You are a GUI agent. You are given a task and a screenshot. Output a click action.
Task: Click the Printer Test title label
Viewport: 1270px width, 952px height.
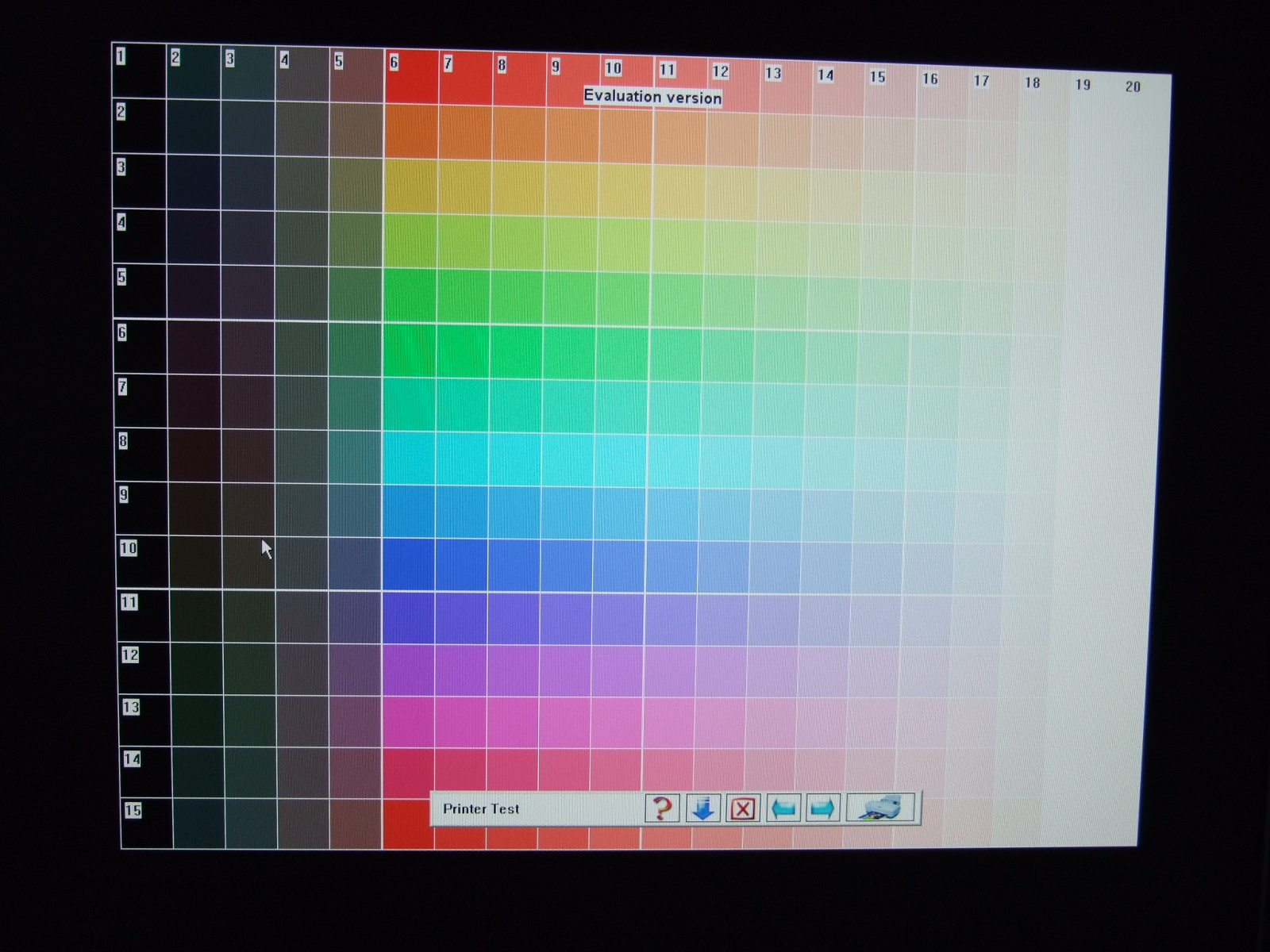tap(481, 809)
